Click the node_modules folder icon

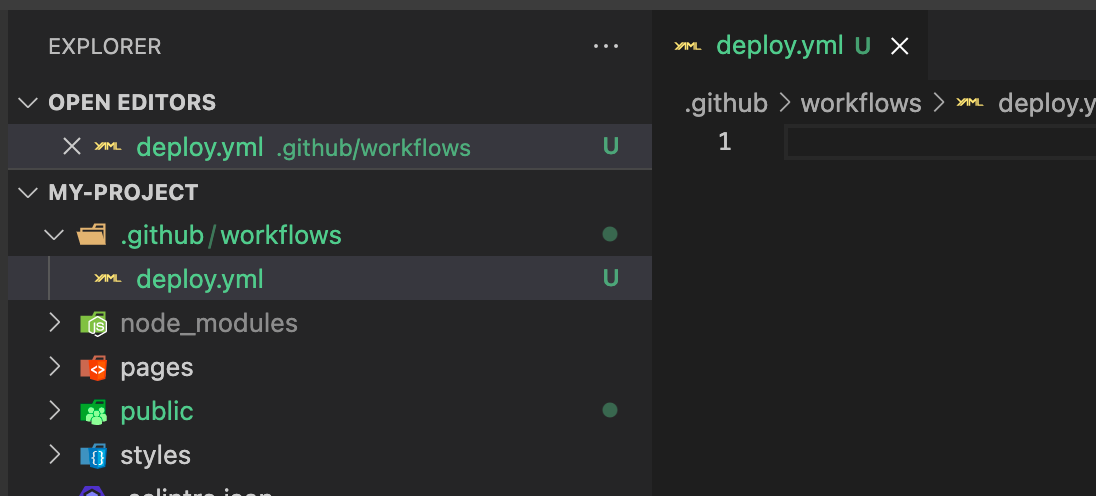click(x=93, y=323)
